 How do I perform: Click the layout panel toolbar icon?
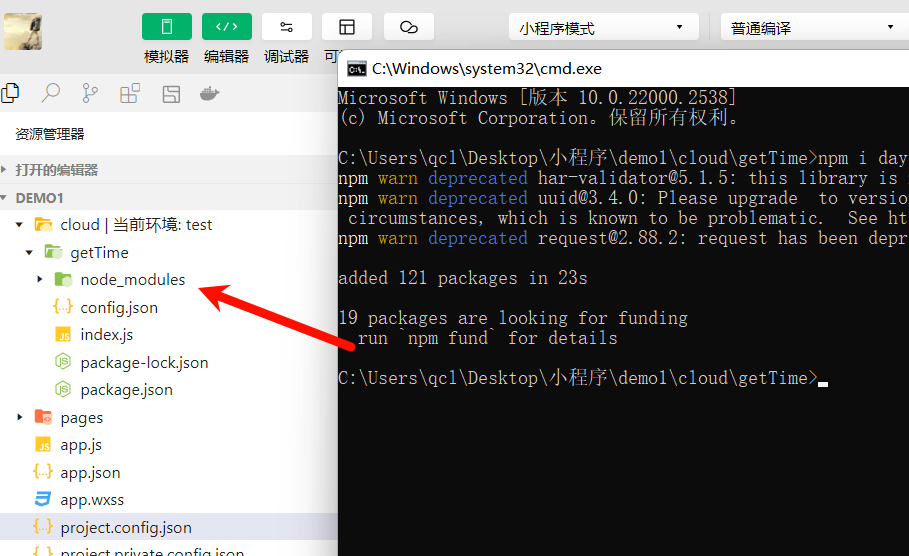click(x=347, y=27)
